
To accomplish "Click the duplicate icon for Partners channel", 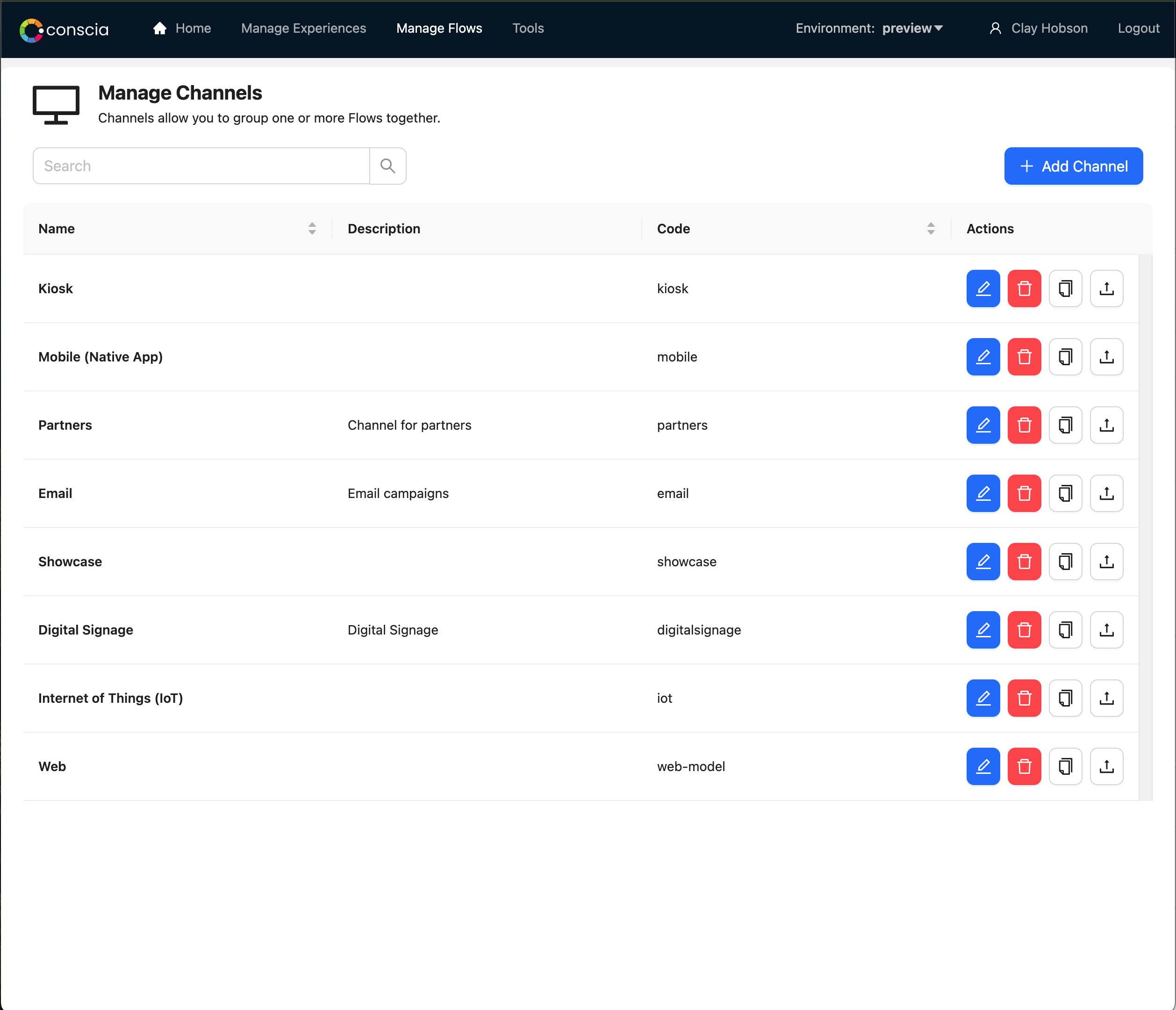I will (x=1065, y=425).
